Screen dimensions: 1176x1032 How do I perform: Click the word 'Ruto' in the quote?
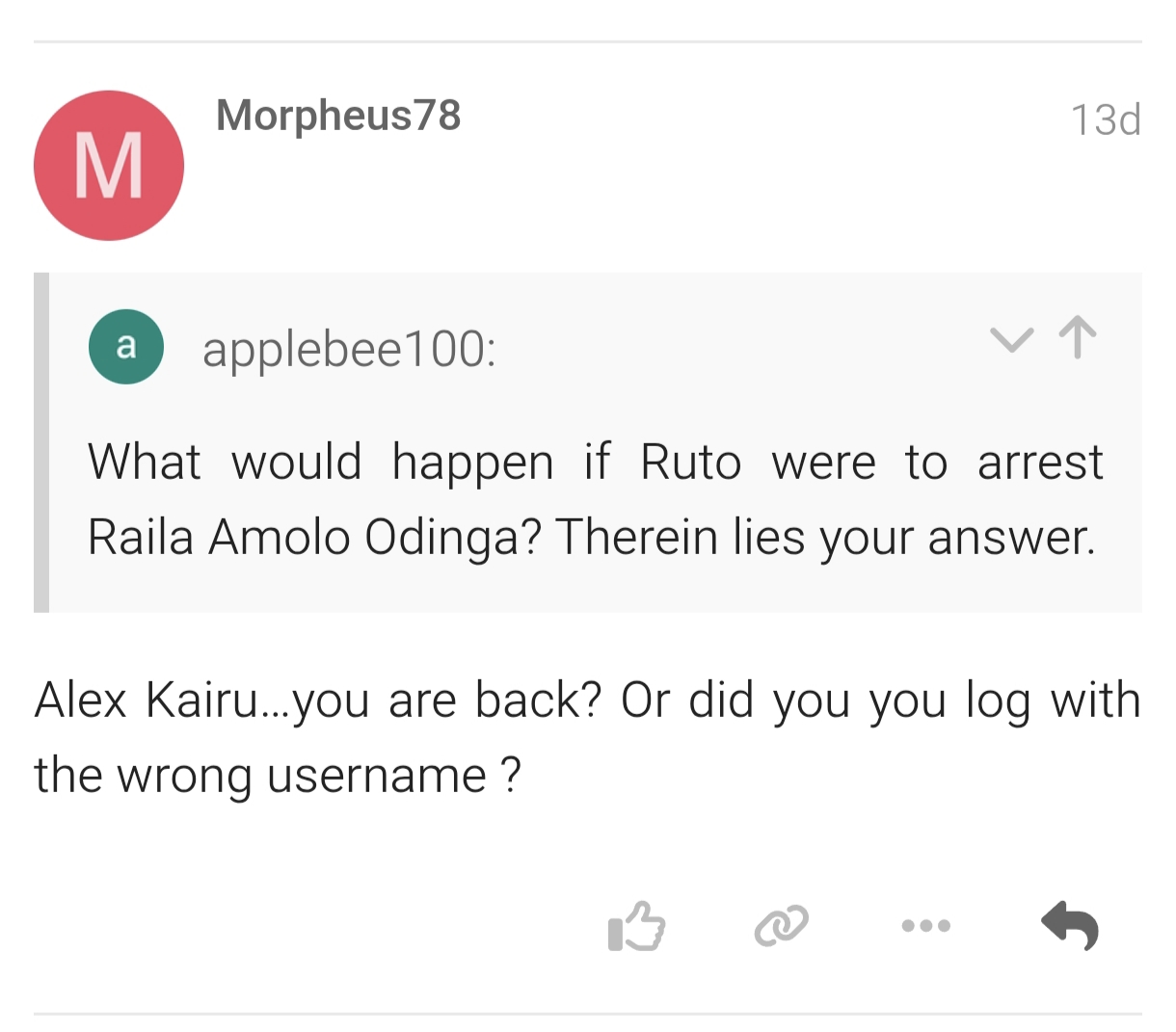coord(690,463)
